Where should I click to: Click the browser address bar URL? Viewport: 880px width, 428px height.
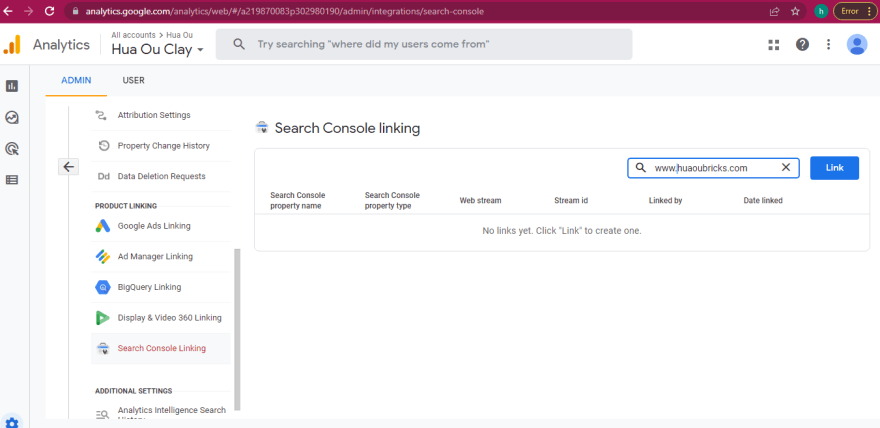pyautogui.click(x=285, y=11)
